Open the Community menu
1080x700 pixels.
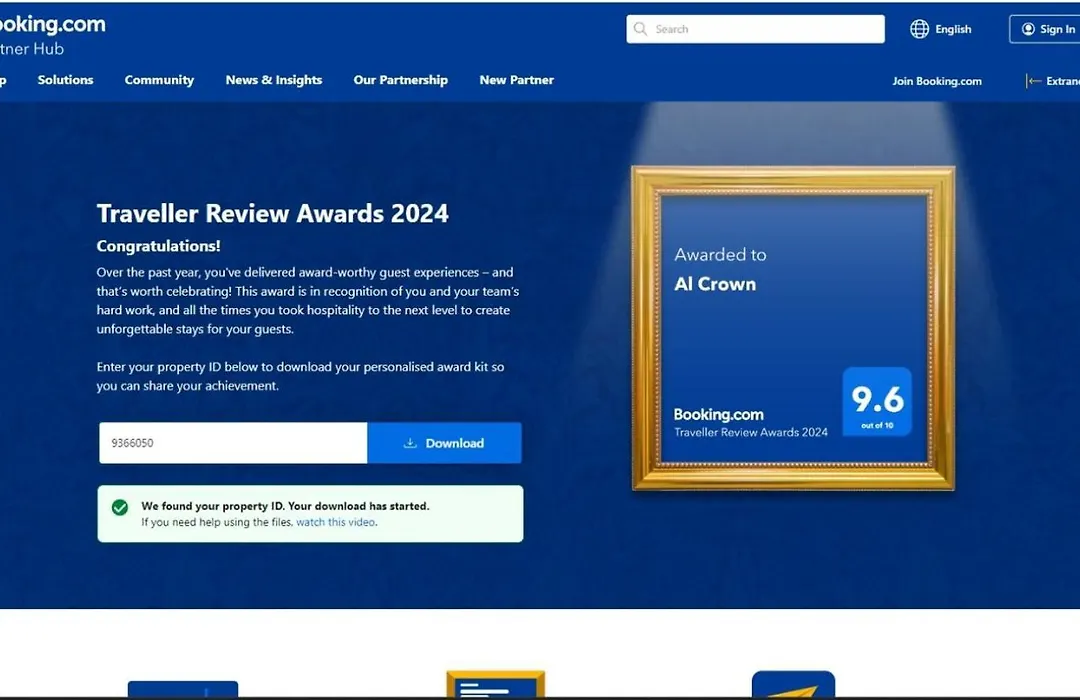[159, 80]
